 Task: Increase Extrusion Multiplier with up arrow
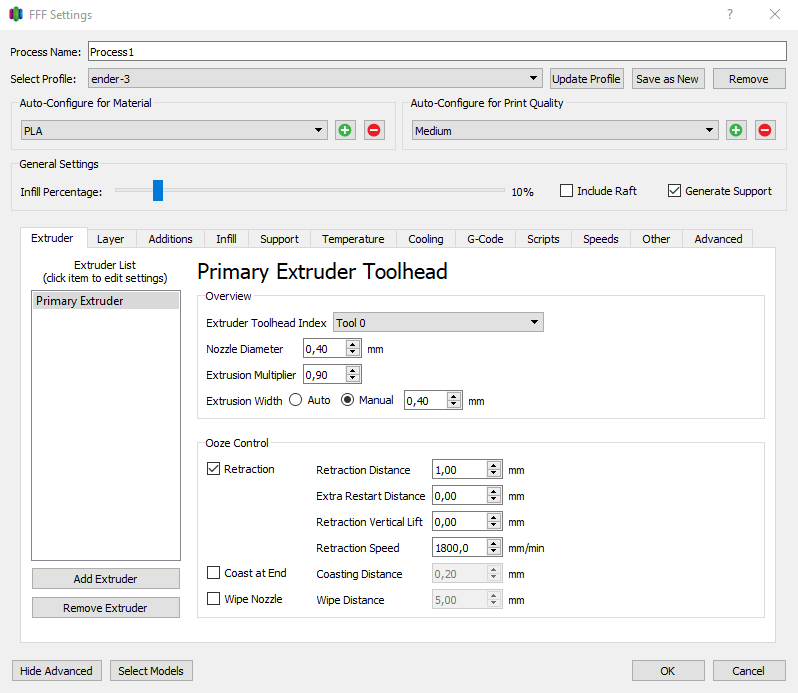click(x=353, y=370)
